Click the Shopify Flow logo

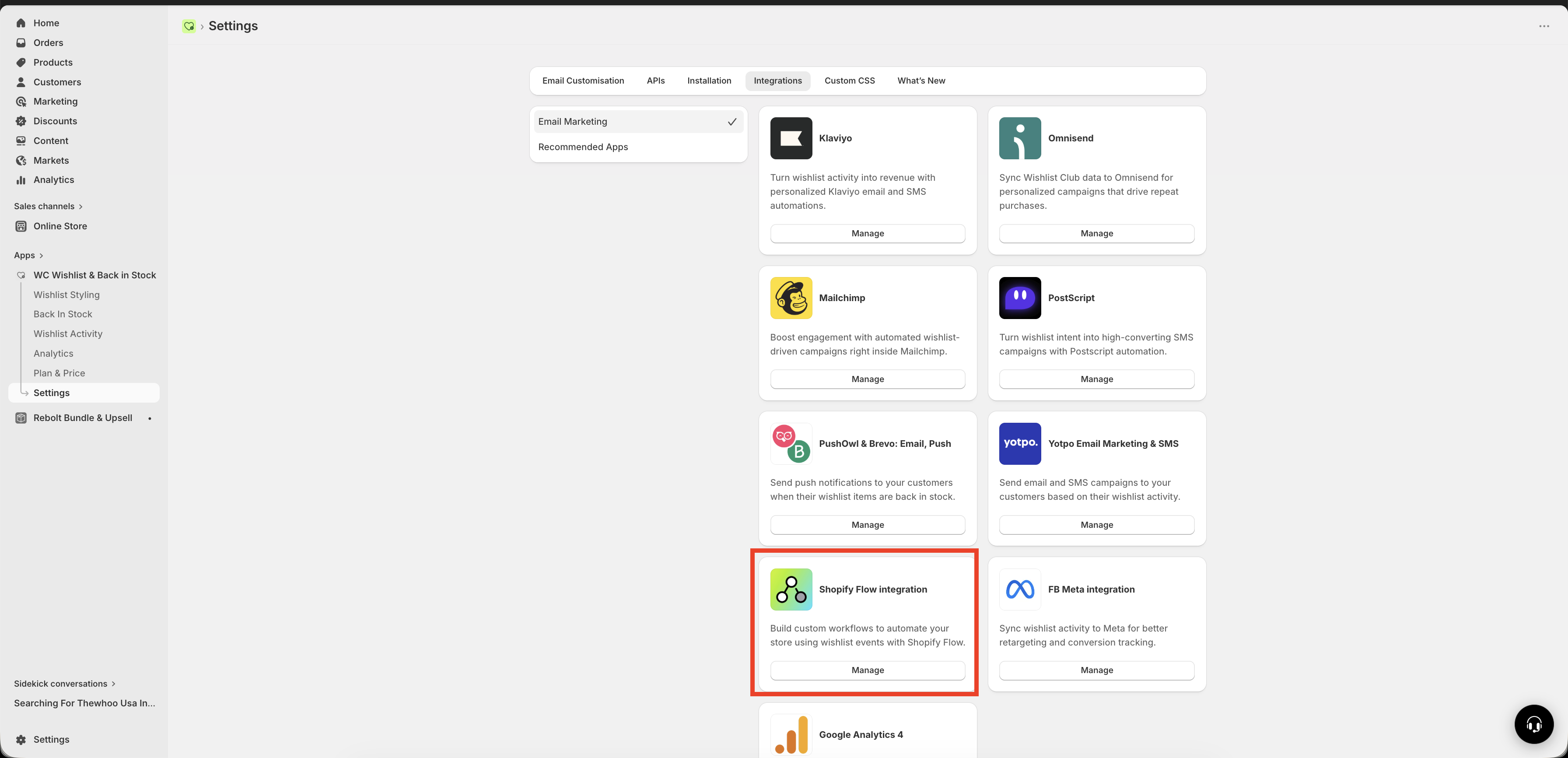click(791, 590)
